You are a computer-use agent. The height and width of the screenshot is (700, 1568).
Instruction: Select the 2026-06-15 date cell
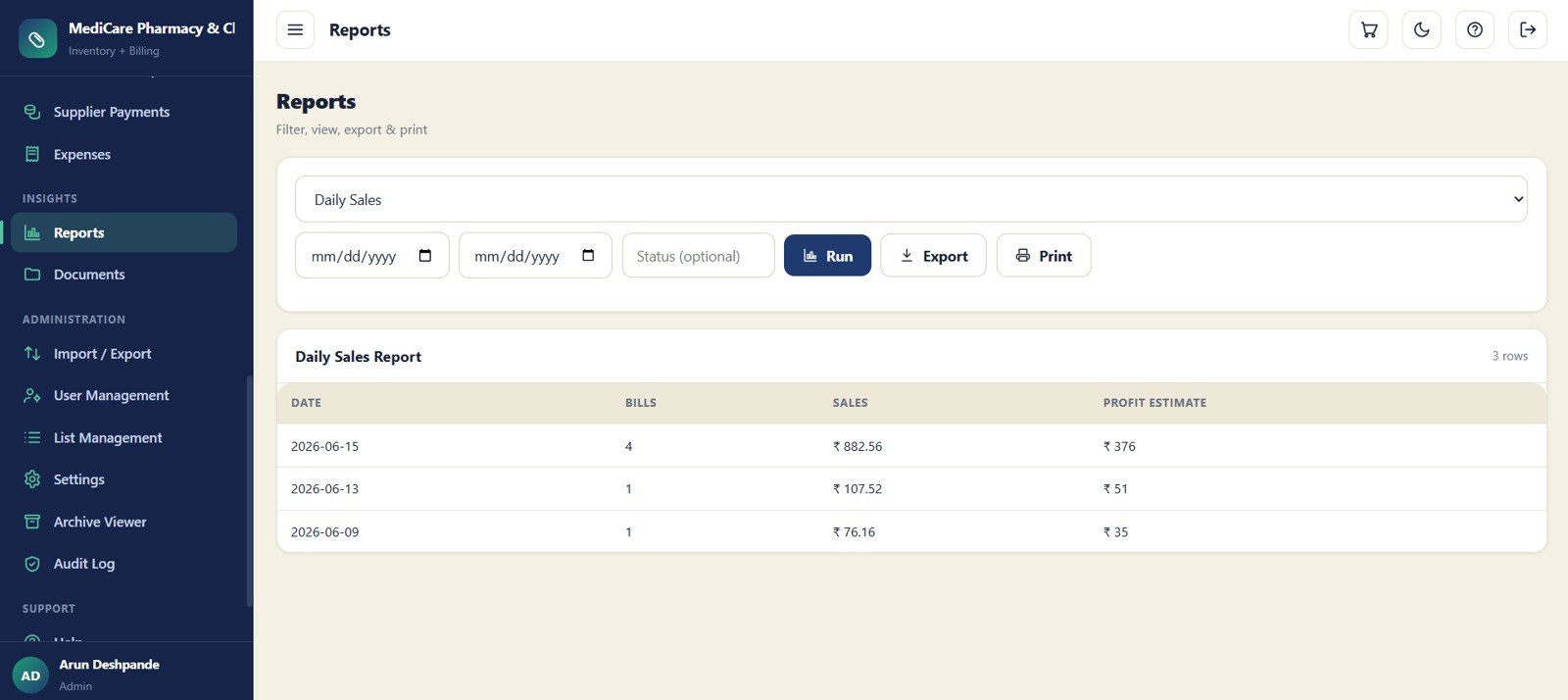pos(324,446)
